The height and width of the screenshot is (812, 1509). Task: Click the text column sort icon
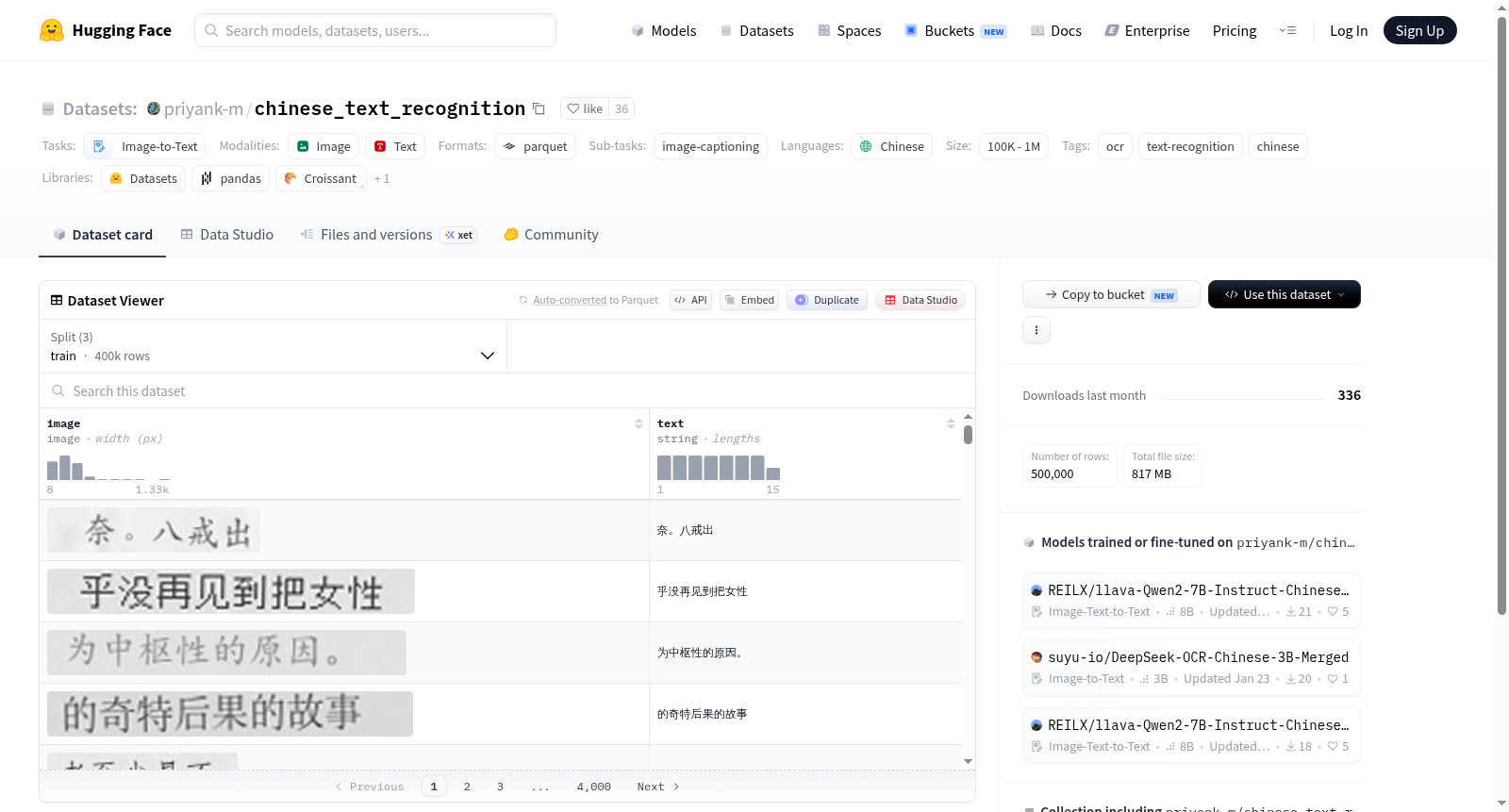[x=951, y=423]
